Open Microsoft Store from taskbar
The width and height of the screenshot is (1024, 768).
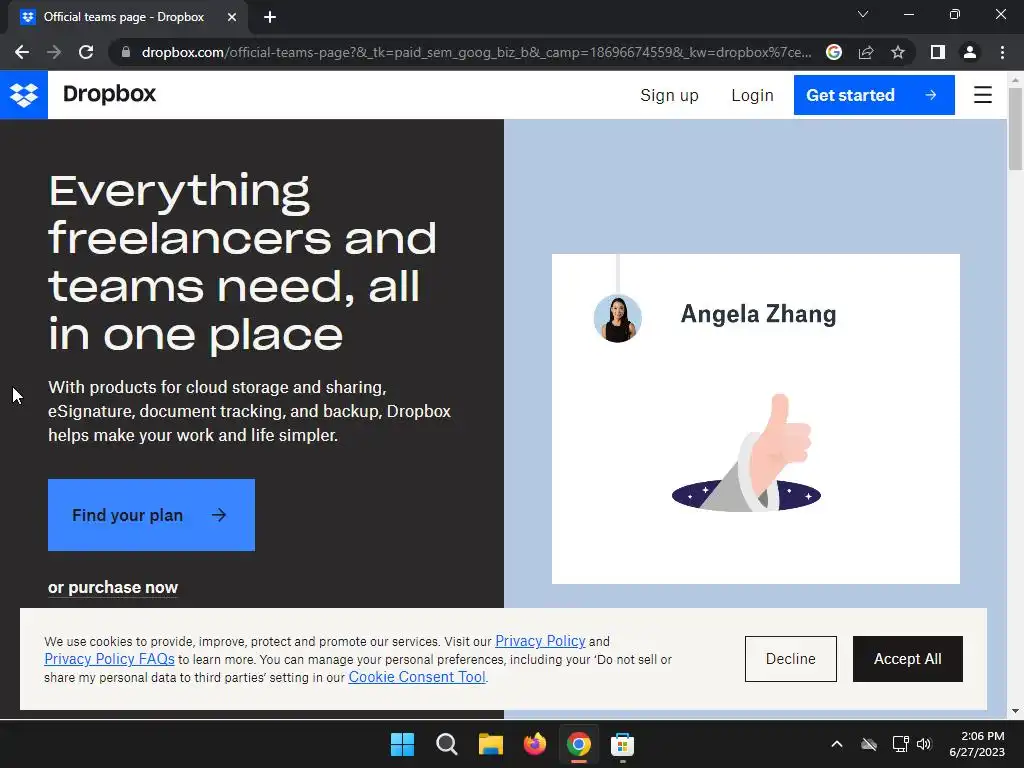[622, 744]
